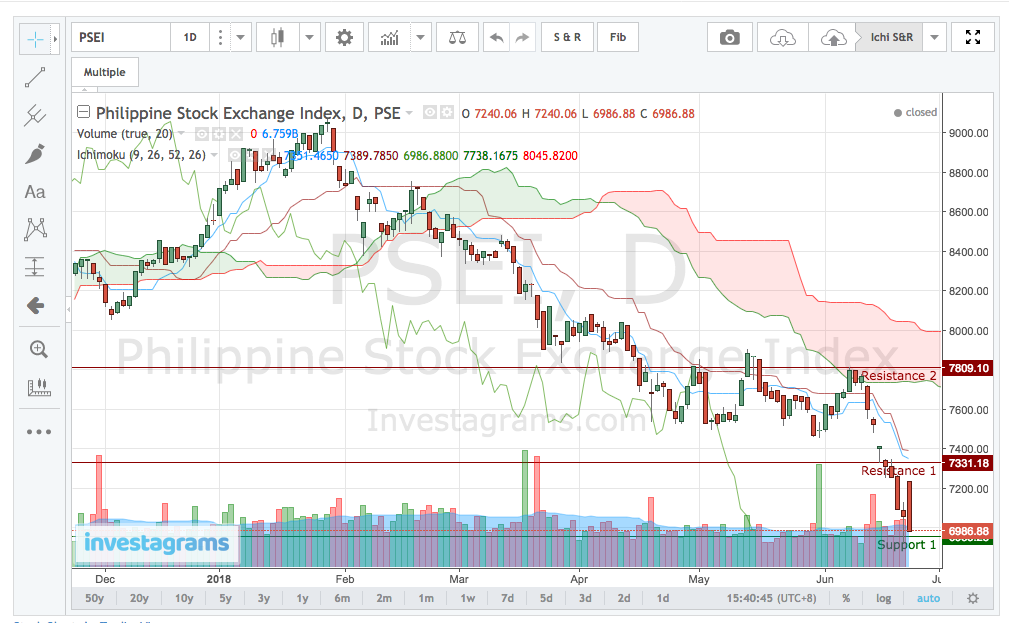Open the candle chart style dropdown

pyautogui.click(x=308, y=37)
